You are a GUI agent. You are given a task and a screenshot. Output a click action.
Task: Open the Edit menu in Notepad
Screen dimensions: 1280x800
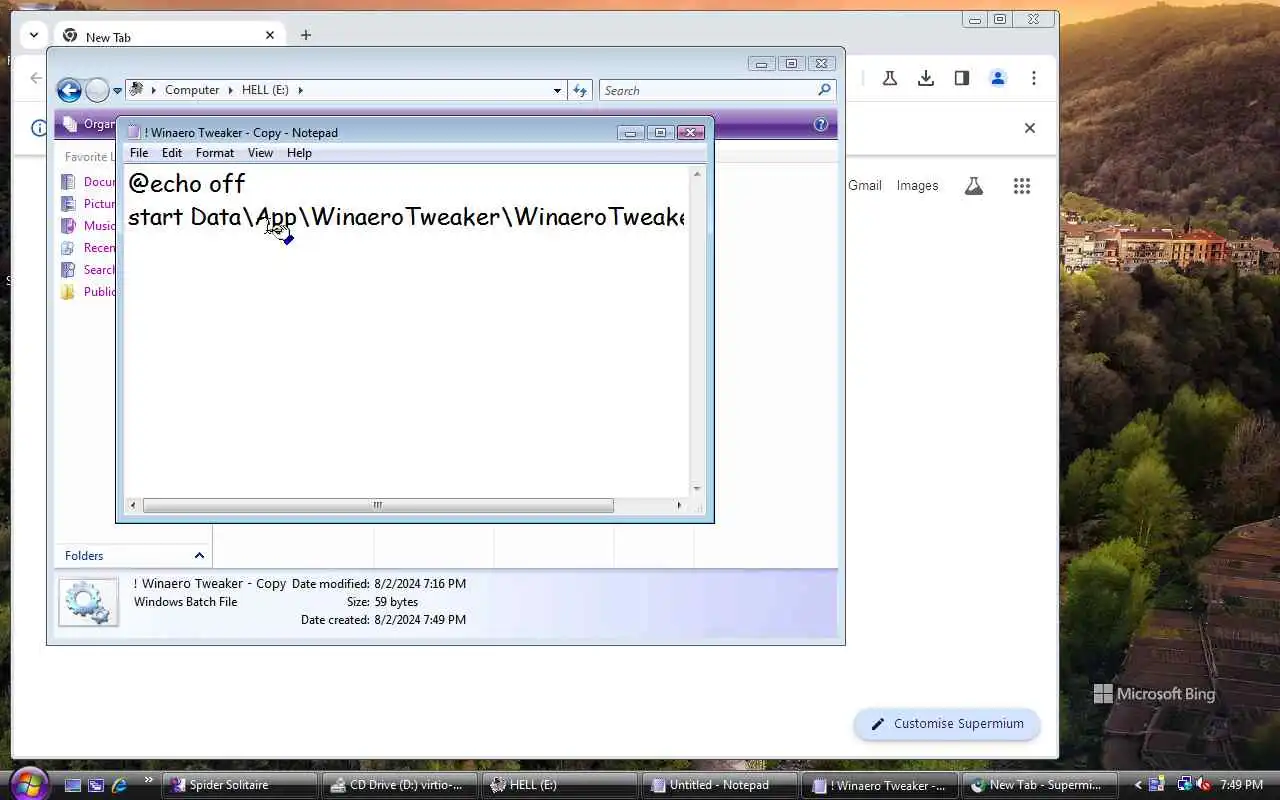click(172, 153)
